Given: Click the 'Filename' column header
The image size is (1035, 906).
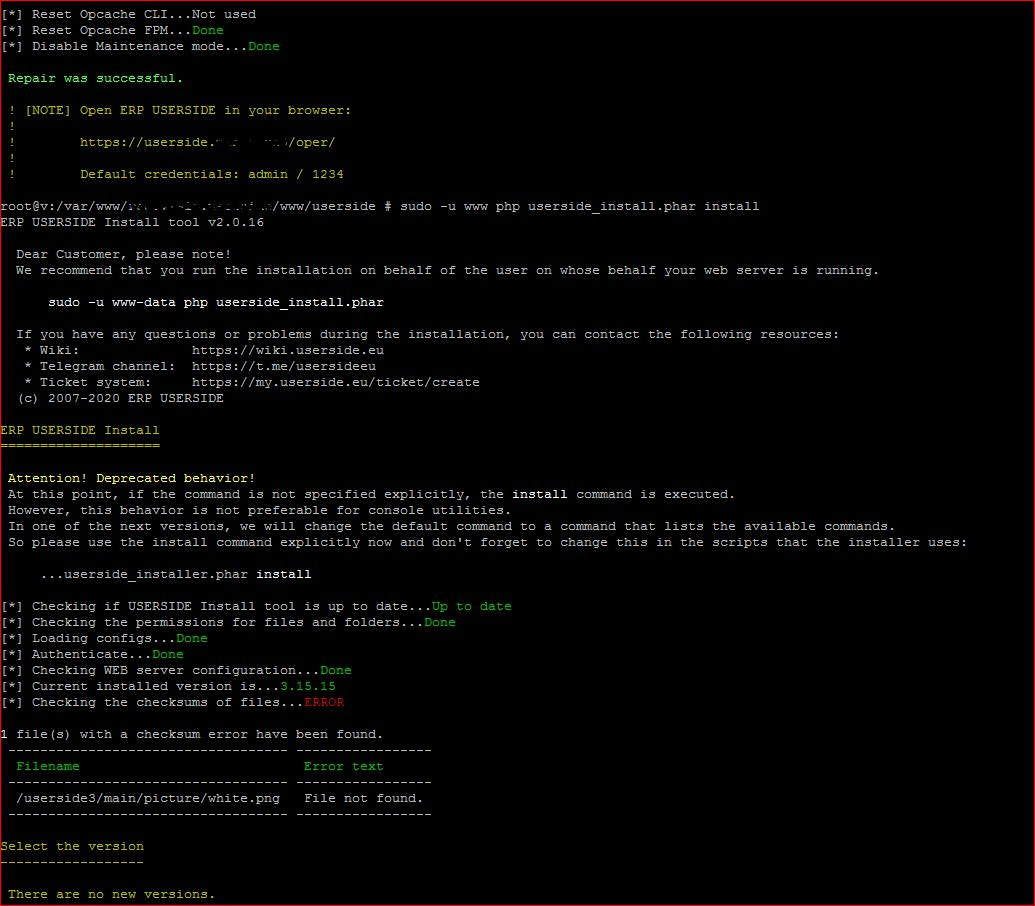Looking at the screenshot, I should 48,766.
